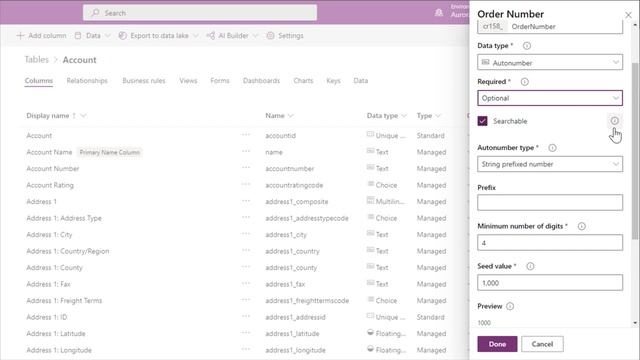This screenshot has height=360, width=640.
Task: Open the Account Name column link
Action: coord(49,152)
